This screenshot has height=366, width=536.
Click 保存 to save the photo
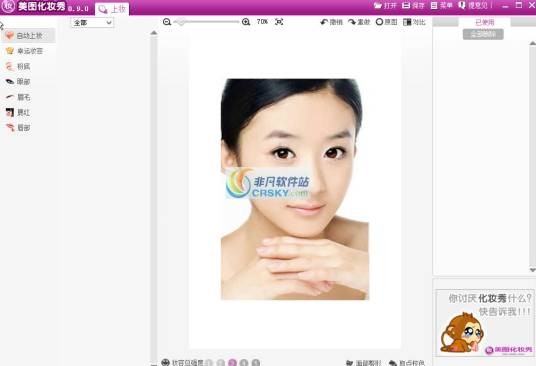point(413,5)
